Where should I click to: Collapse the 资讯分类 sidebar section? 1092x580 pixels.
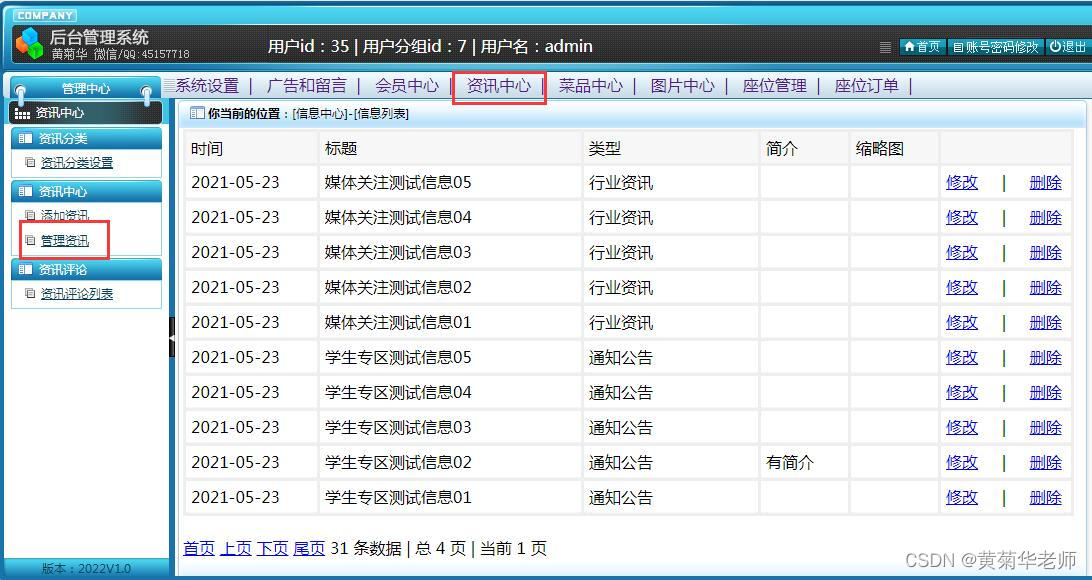(86, 139)
